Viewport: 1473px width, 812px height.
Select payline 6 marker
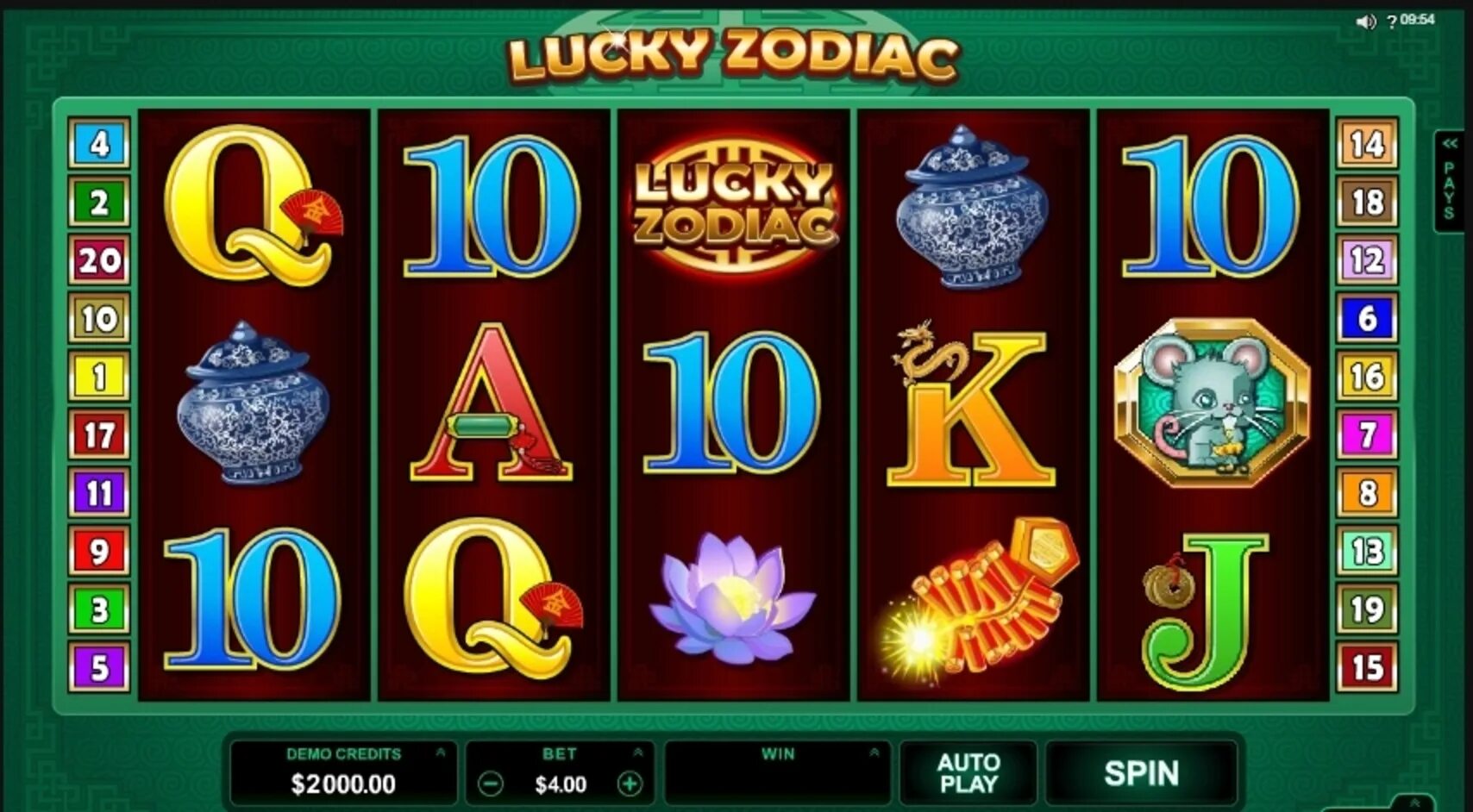[x=1367, y=318]
